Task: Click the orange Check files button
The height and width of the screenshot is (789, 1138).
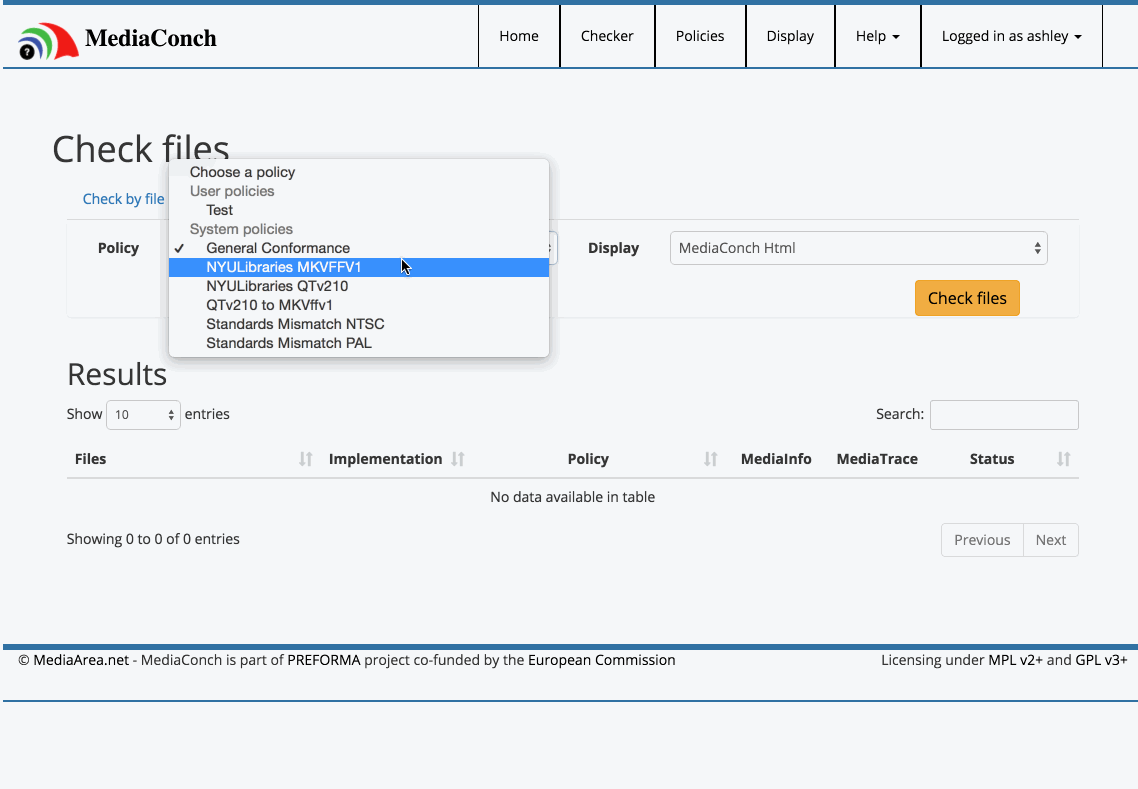Action: [x=967, y=298]
